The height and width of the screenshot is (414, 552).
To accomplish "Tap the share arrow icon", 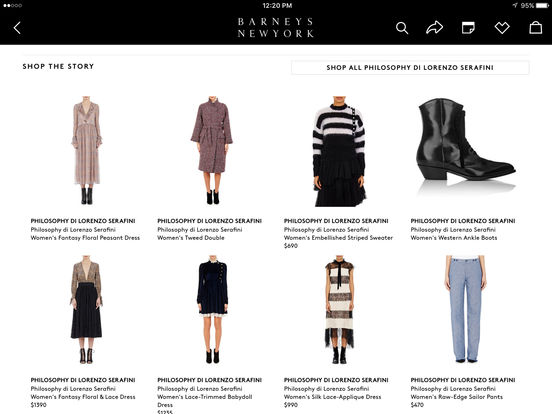I will [434, 27].
